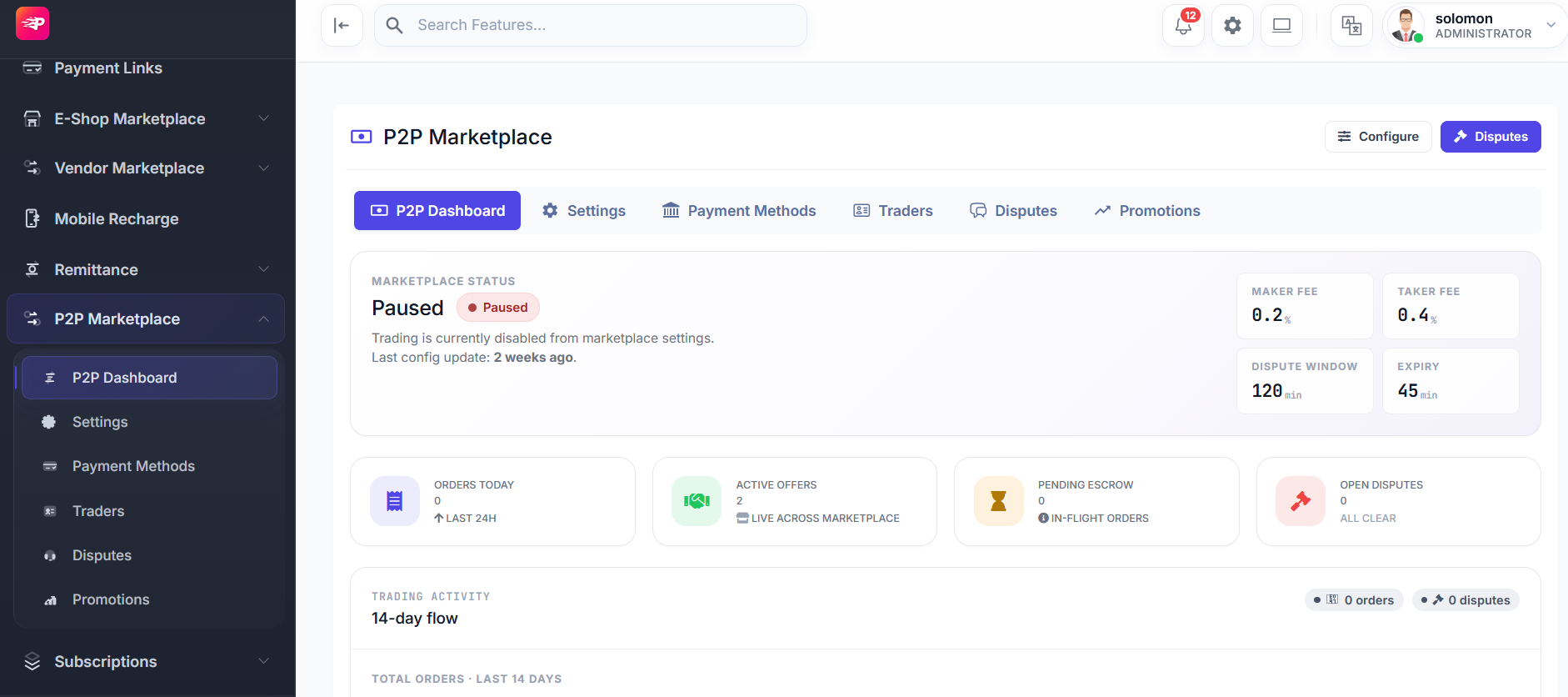1568x697 pixels.
Task: Click 'LIVE ACROSS MARKETPLACE' text
Action: coord(825,519)
